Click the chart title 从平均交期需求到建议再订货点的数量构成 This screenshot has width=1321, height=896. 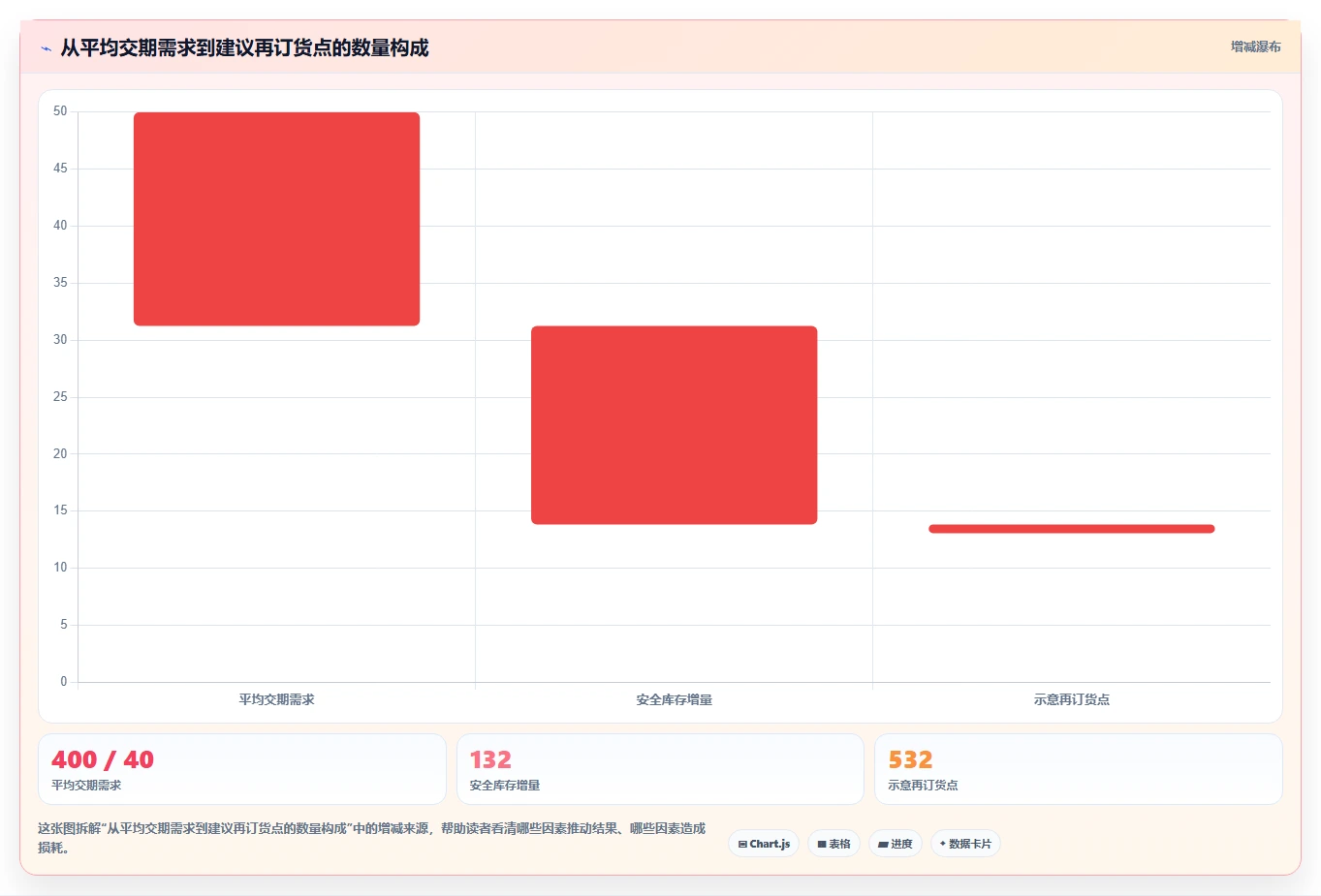[x=244, y=47]
